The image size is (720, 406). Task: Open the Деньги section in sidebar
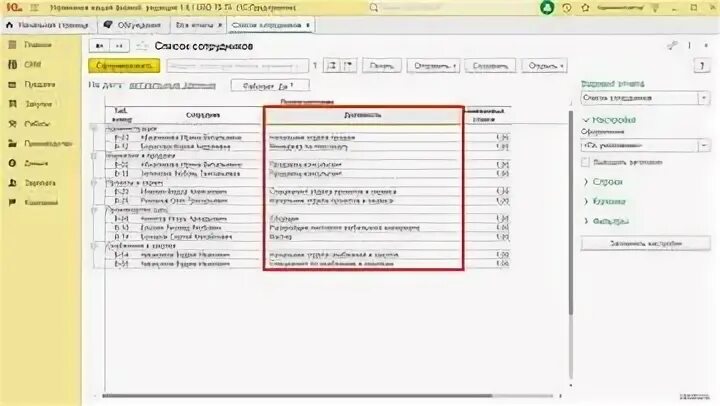[x=28, y=163]
